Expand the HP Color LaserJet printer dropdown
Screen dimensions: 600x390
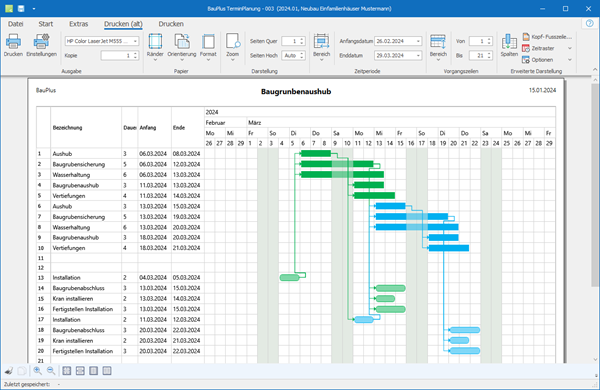click(135, 41)
